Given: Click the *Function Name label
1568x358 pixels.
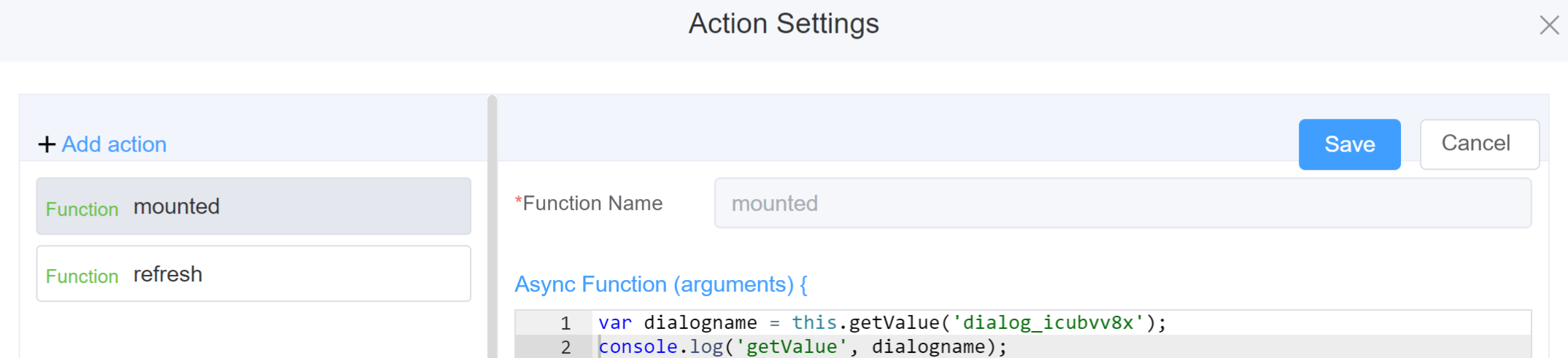Looking at the screenshot, I should pyautogui.click(x=590, y=203).
